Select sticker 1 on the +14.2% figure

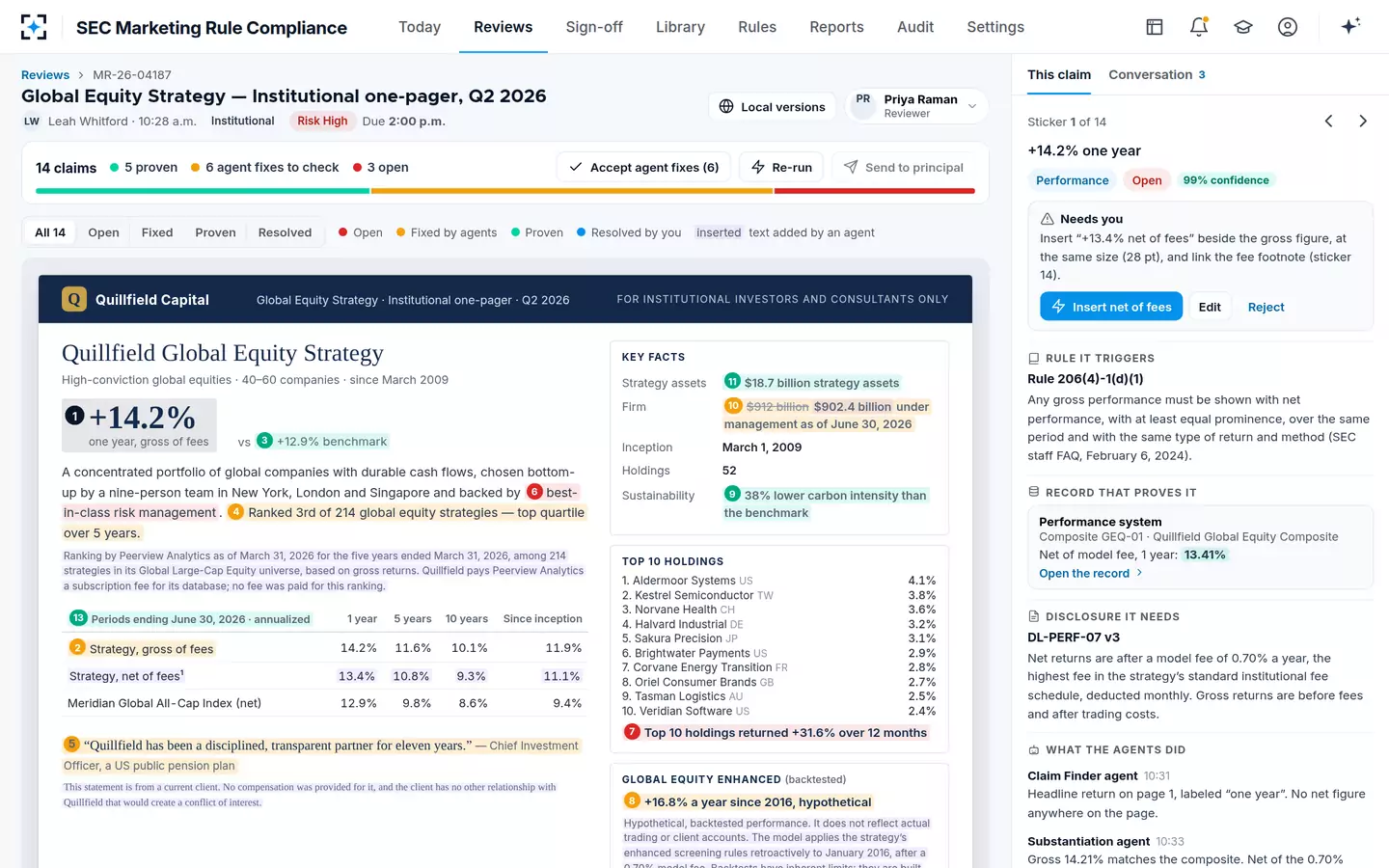[x=75, y=416]
